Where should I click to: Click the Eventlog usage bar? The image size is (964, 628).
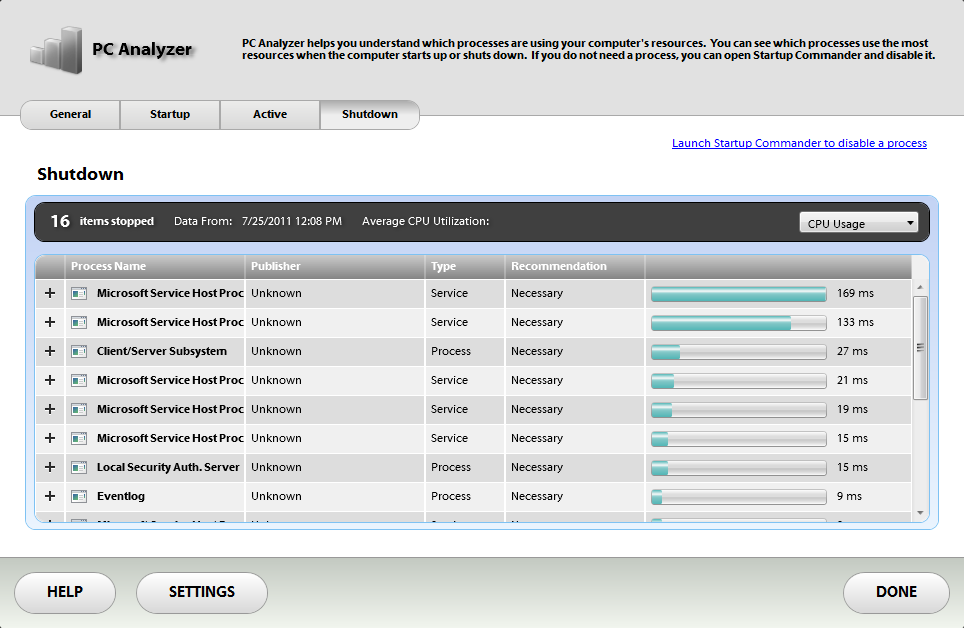738,496
